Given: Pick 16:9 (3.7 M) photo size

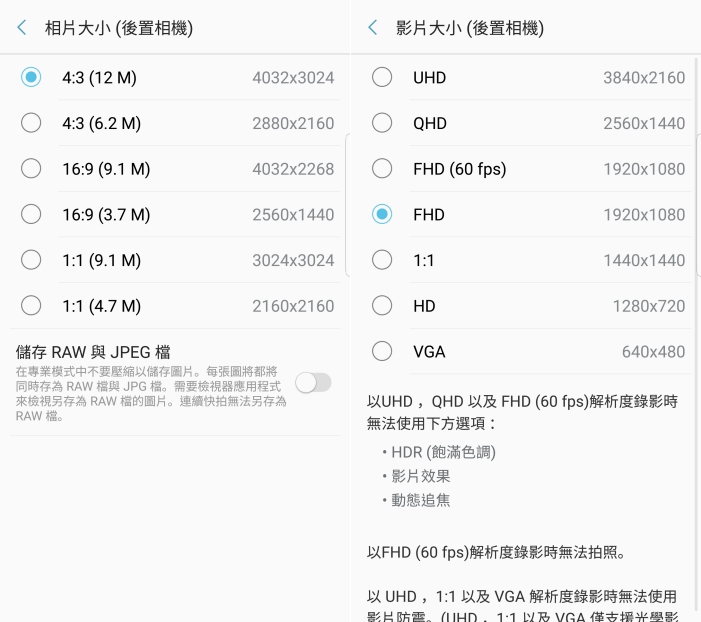Looking at the screenshot, I should (31, 214).
